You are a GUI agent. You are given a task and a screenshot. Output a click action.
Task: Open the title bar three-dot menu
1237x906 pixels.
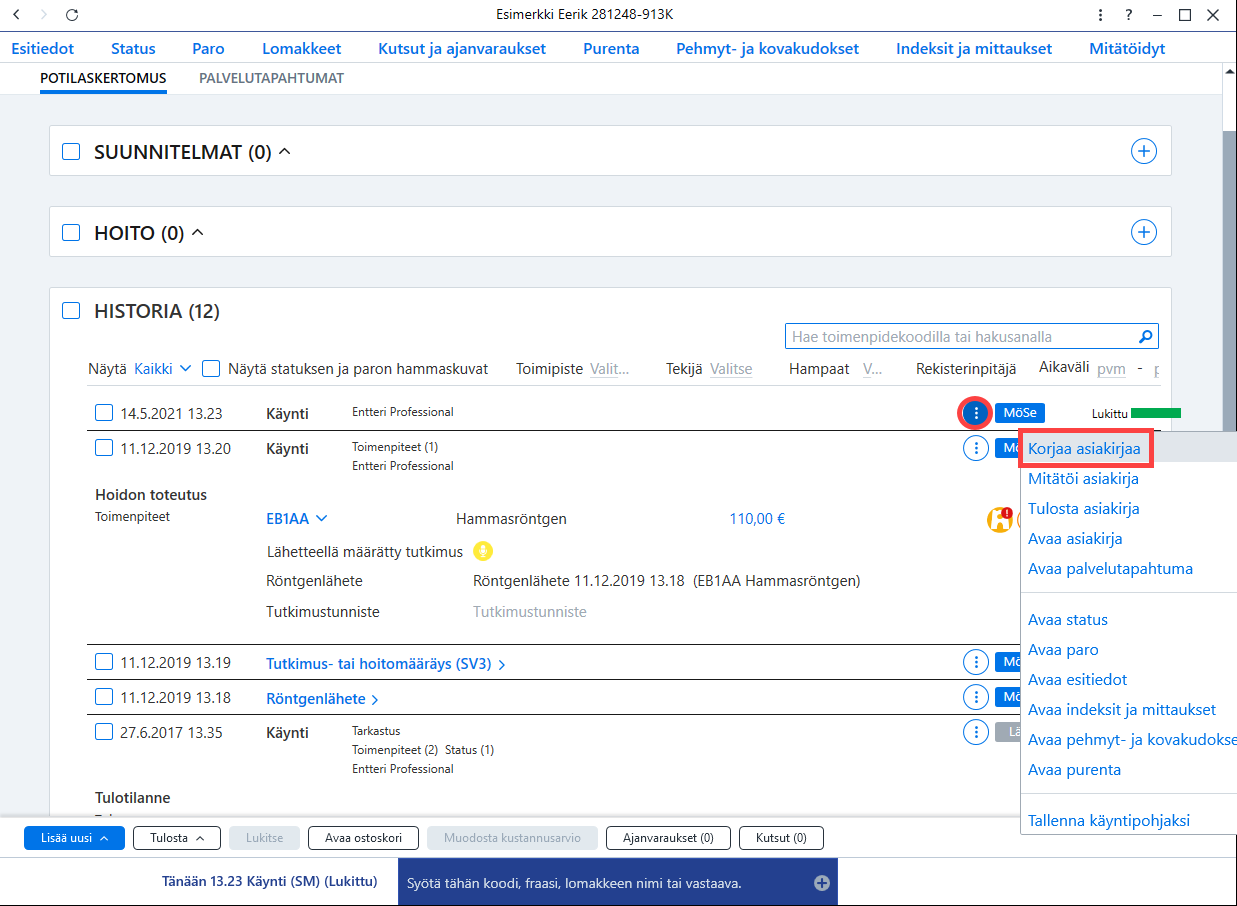pyautogui.click(x=1101, y=15)
